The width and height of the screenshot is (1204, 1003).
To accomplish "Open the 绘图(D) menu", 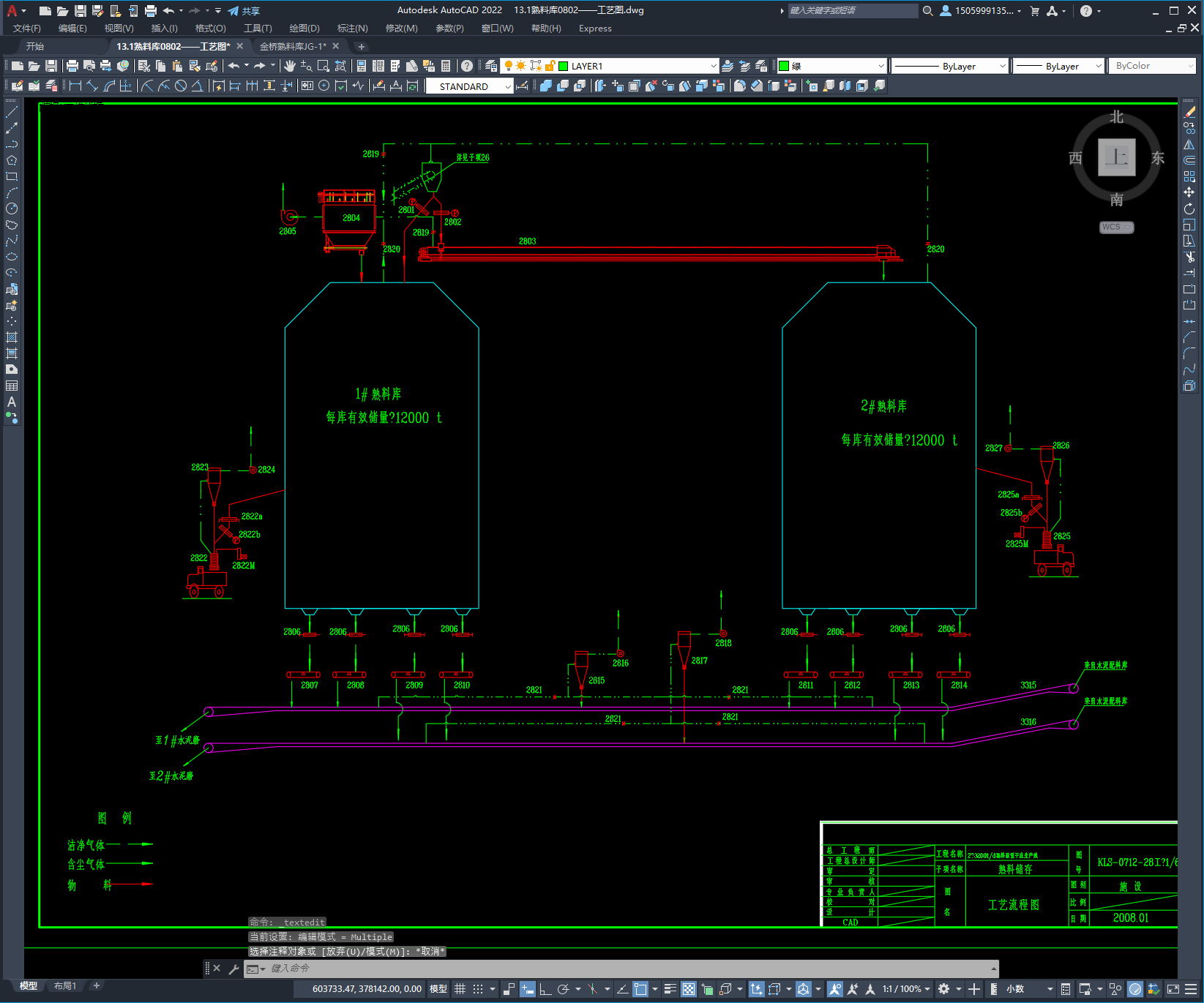I will [x=304, y=29].
